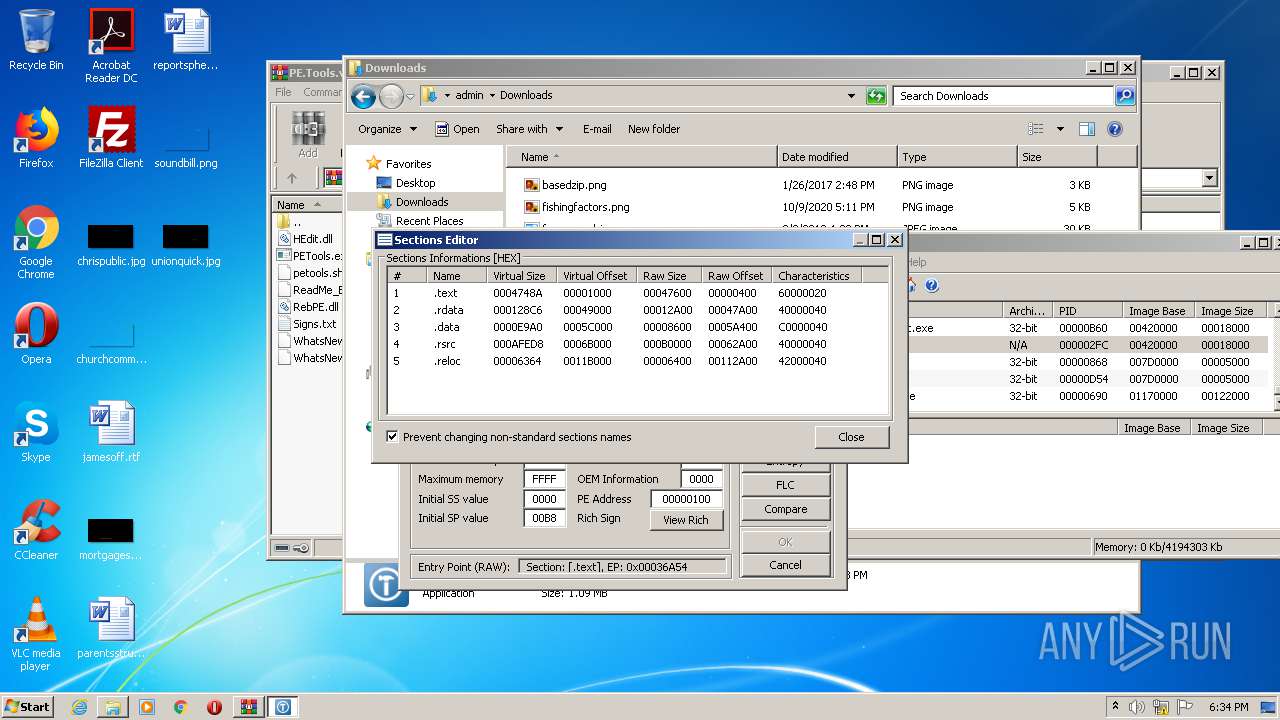
Task: Select unionquick.jpg file on desktop
Action: click(x=186, y=245)
